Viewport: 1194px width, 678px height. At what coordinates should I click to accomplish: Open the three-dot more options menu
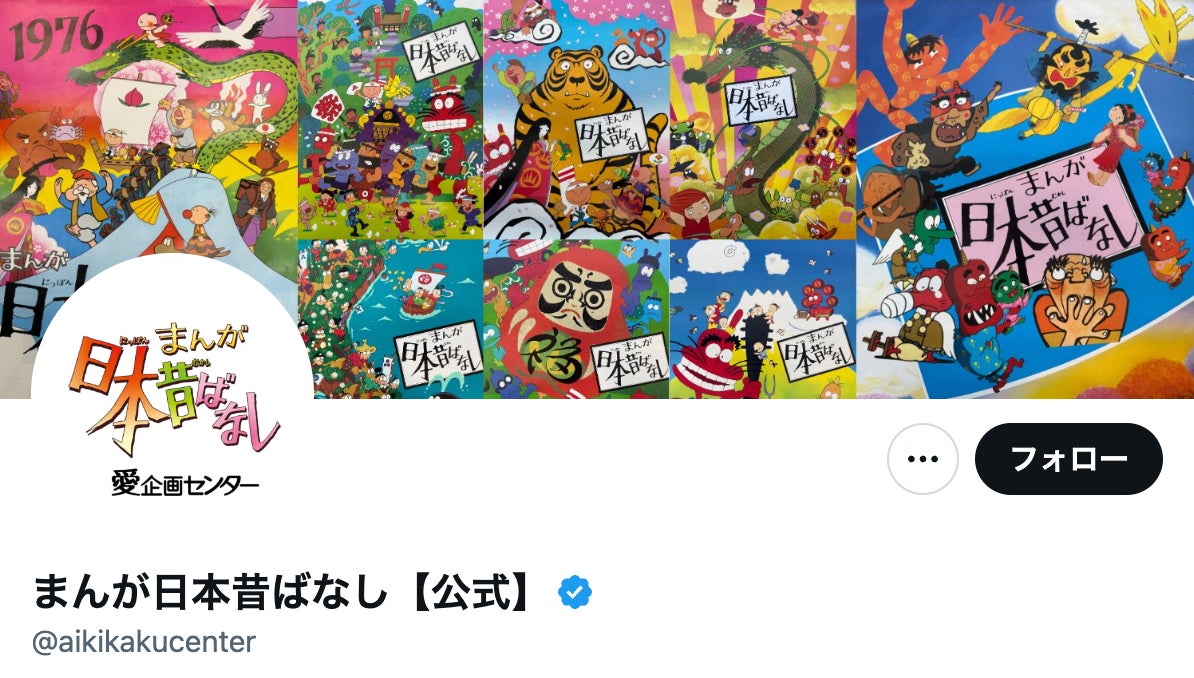923,459
